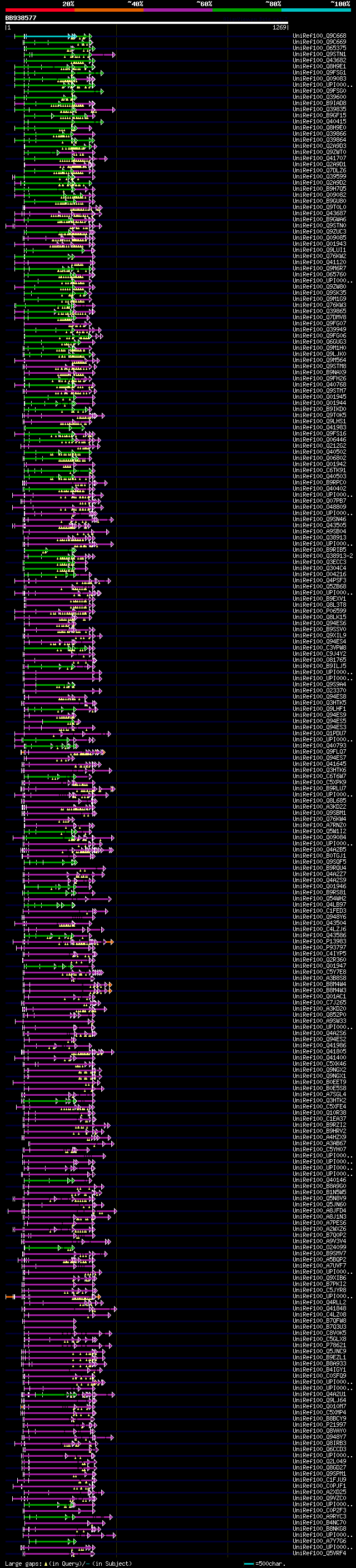Select the hit UniRef100_Q3HTK6

click(x=319, y=770)
